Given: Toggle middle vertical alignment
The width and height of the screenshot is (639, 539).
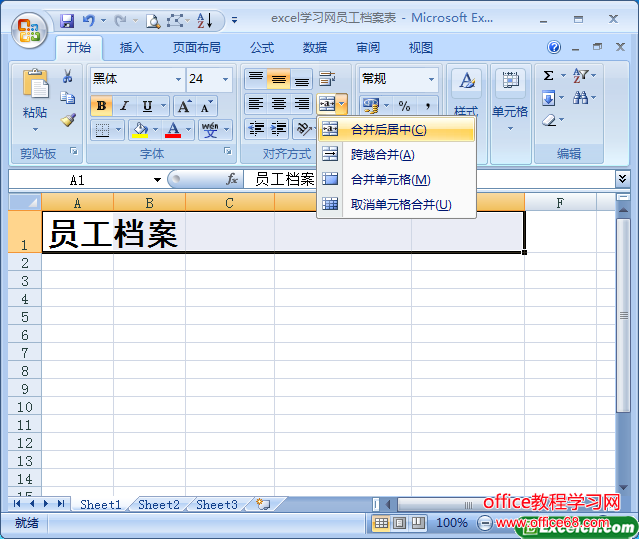Looking at the screenshot, I should point(279,78).
